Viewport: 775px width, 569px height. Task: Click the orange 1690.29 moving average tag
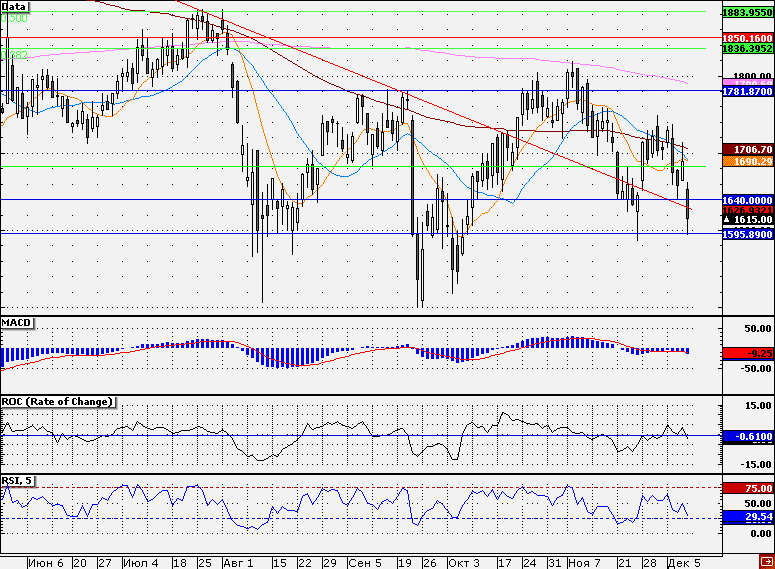(747, 161)
